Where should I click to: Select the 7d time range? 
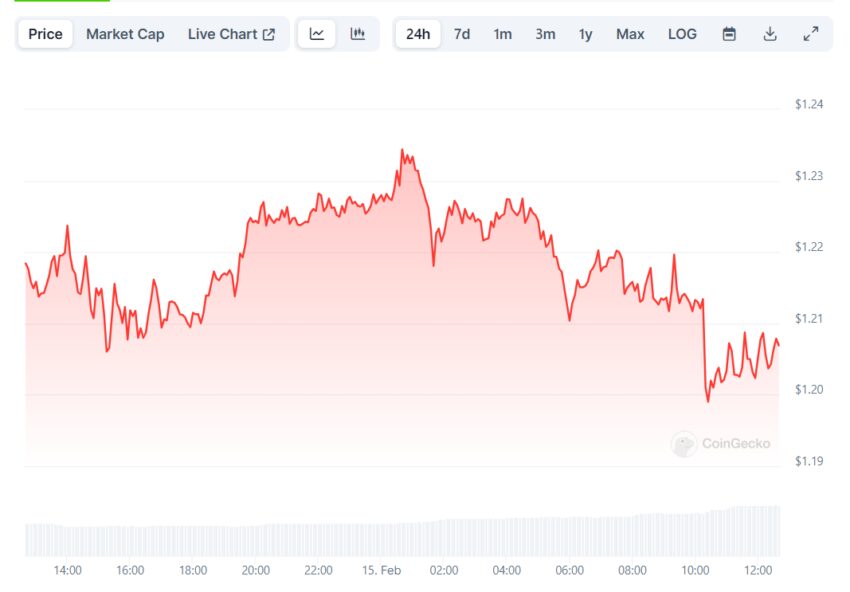pyautogui.click(x=462, y=34)
